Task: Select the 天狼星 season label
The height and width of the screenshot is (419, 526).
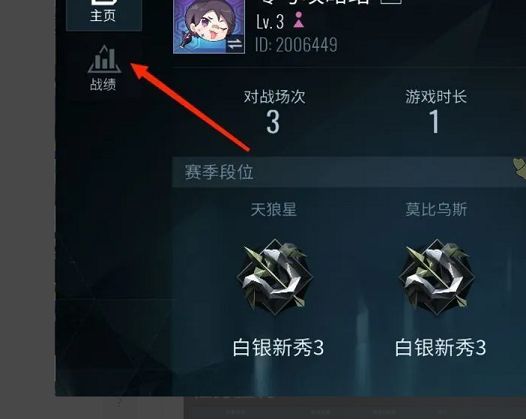Action: coord(274,209)
